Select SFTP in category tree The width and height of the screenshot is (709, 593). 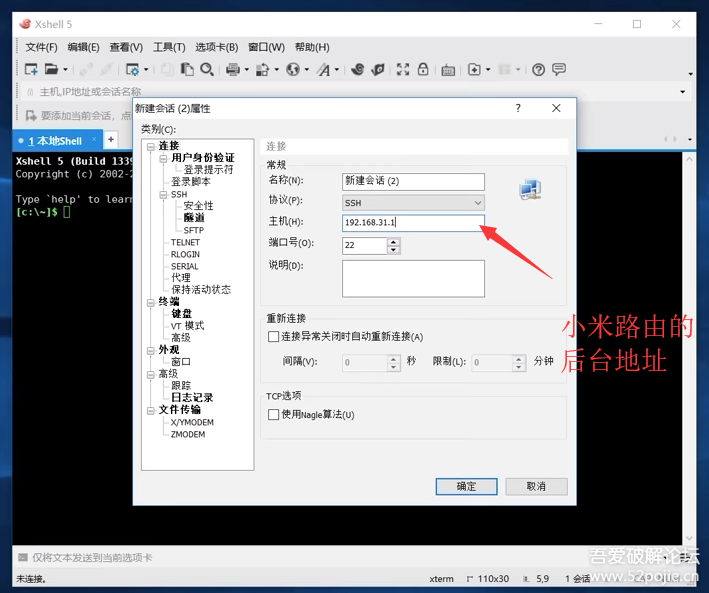coord(194,230)
